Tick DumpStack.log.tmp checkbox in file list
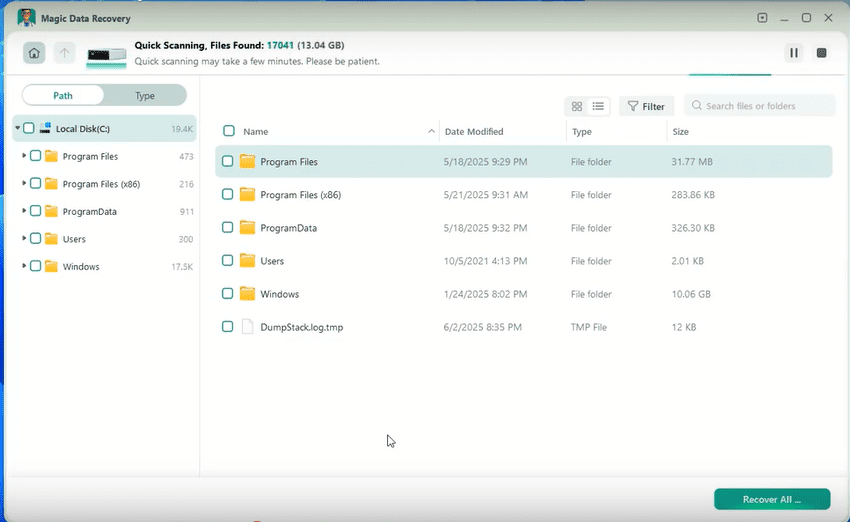Image resolution: width=850 pixels, height=522 pixels. pyautogui.click(x=227, y=327)
